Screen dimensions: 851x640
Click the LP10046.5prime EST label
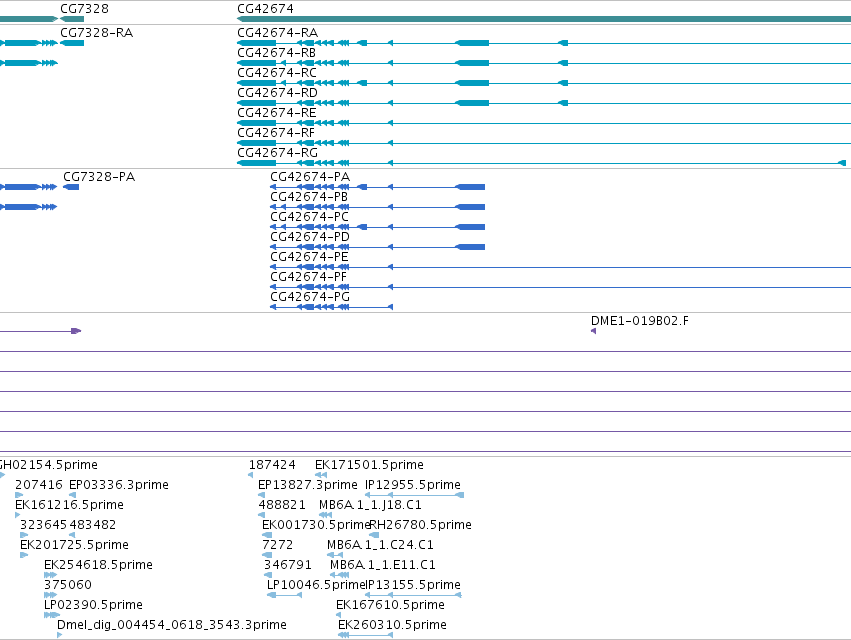coord(315,585)
